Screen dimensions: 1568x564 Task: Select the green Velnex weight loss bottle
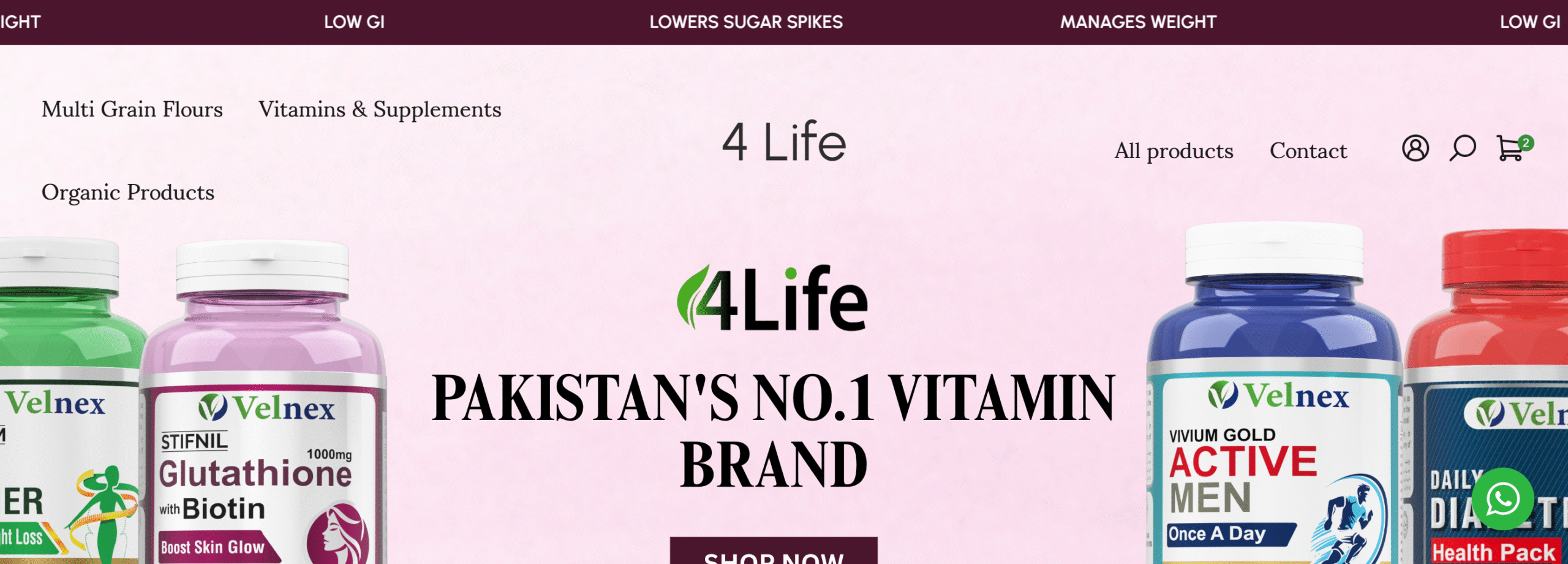click(x=69, y=400)
